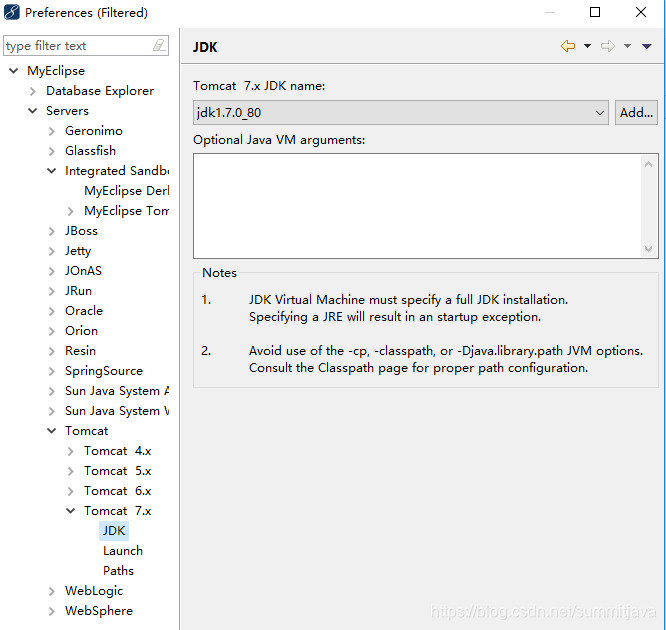
Task: Clear filter text with eraser icon
Action: point(159,45)
